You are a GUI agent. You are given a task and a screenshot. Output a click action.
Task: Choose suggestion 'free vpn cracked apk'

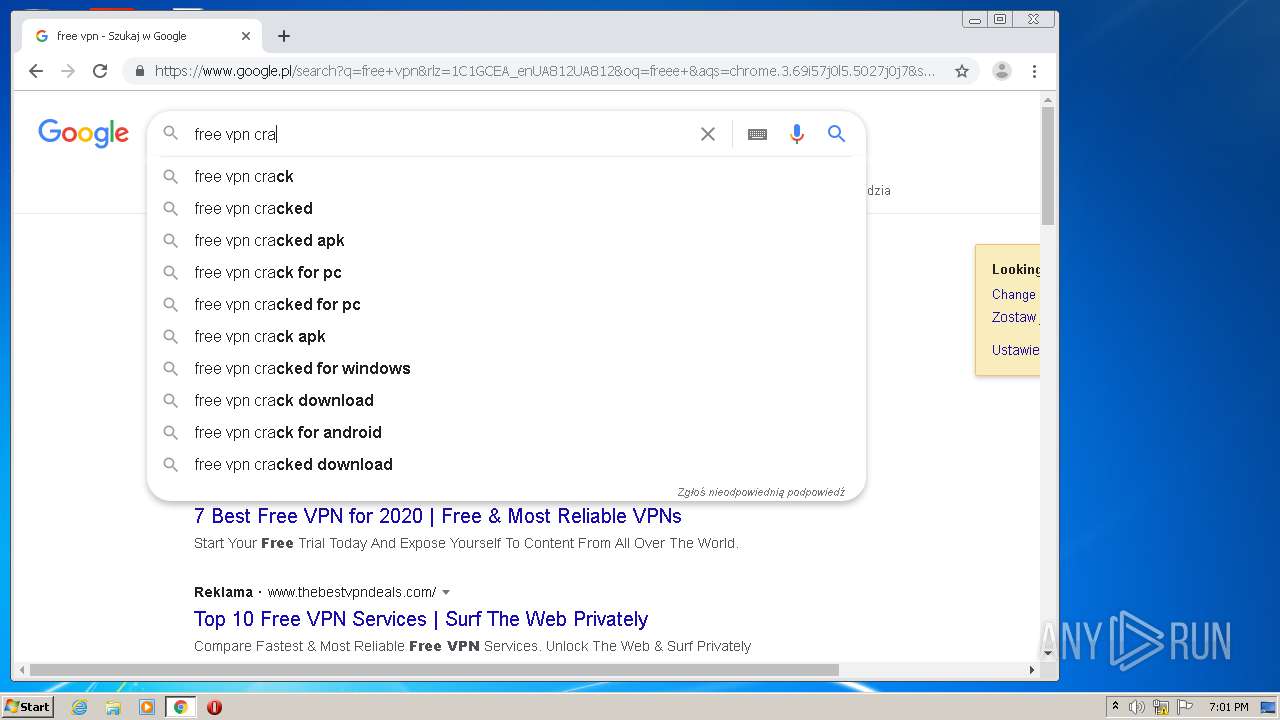pyautogui.click(x=506, y=240)
